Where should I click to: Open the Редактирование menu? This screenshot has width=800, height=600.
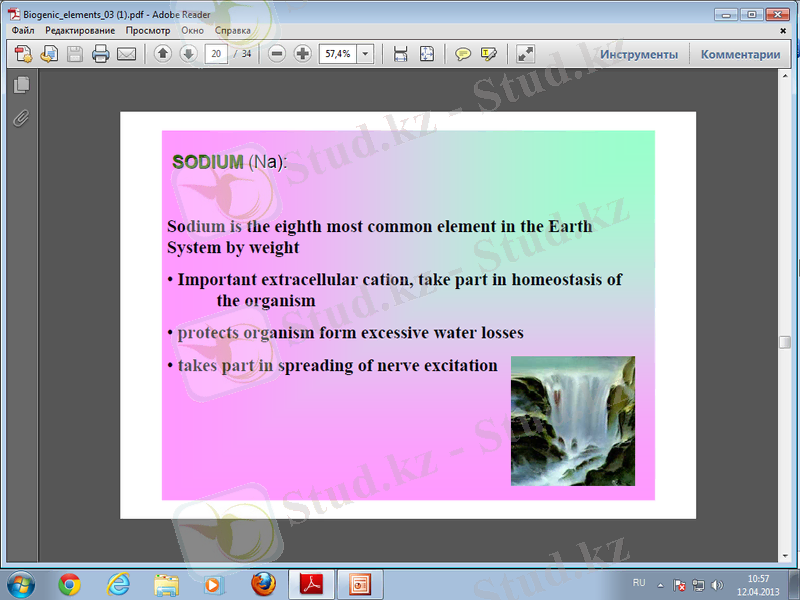tap(80, 31)
